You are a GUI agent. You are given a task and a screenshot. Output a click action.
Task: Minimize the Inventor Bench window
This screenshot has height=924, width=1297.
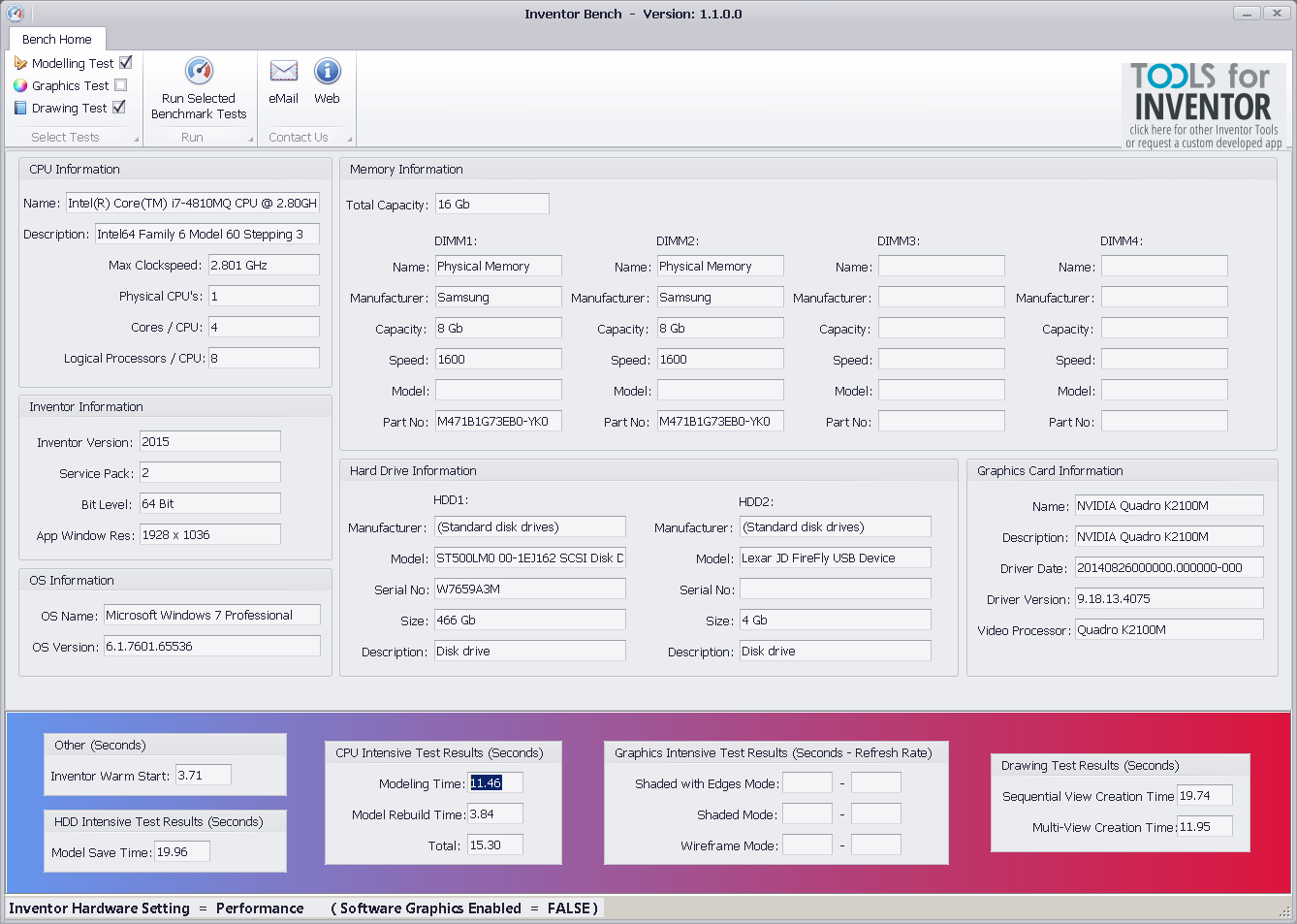coord(1247,13)
